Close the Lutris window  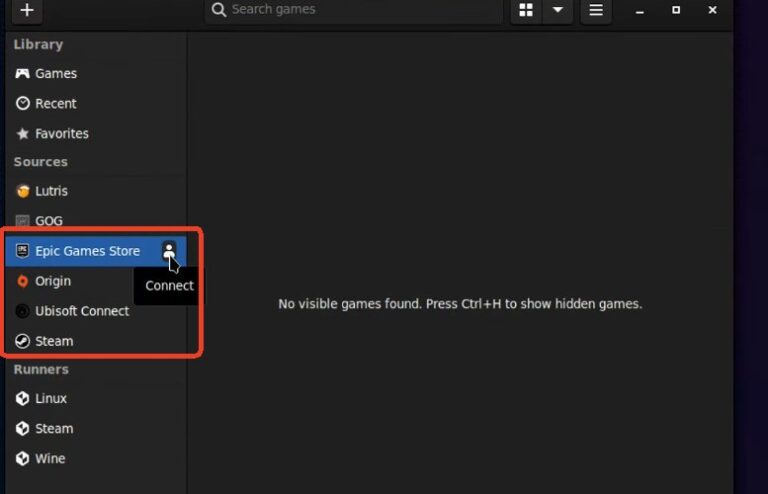click(x=712, y=10)
